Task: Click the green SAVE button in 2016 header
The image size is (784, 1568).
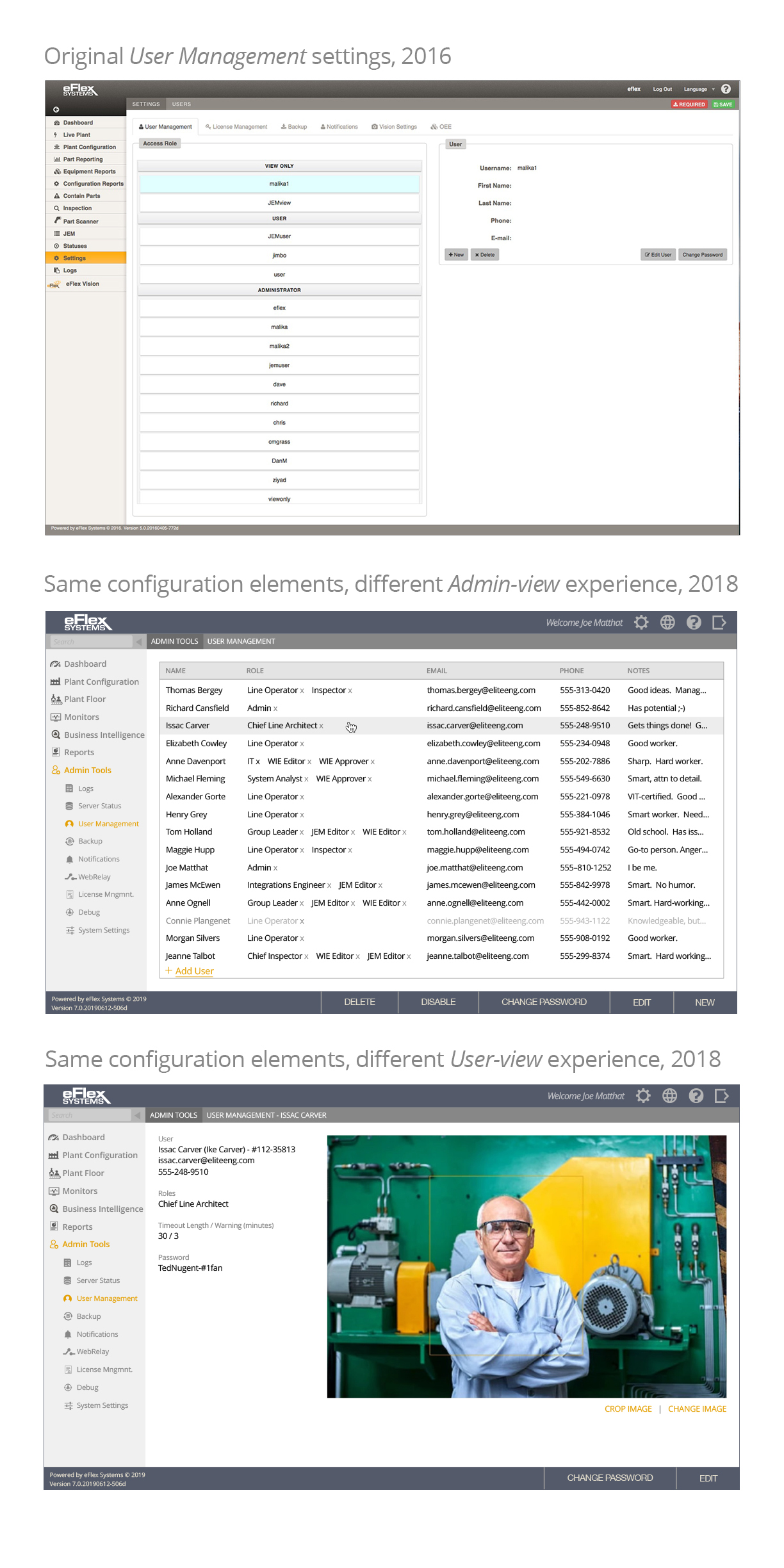Action: (x=723, y=104)
